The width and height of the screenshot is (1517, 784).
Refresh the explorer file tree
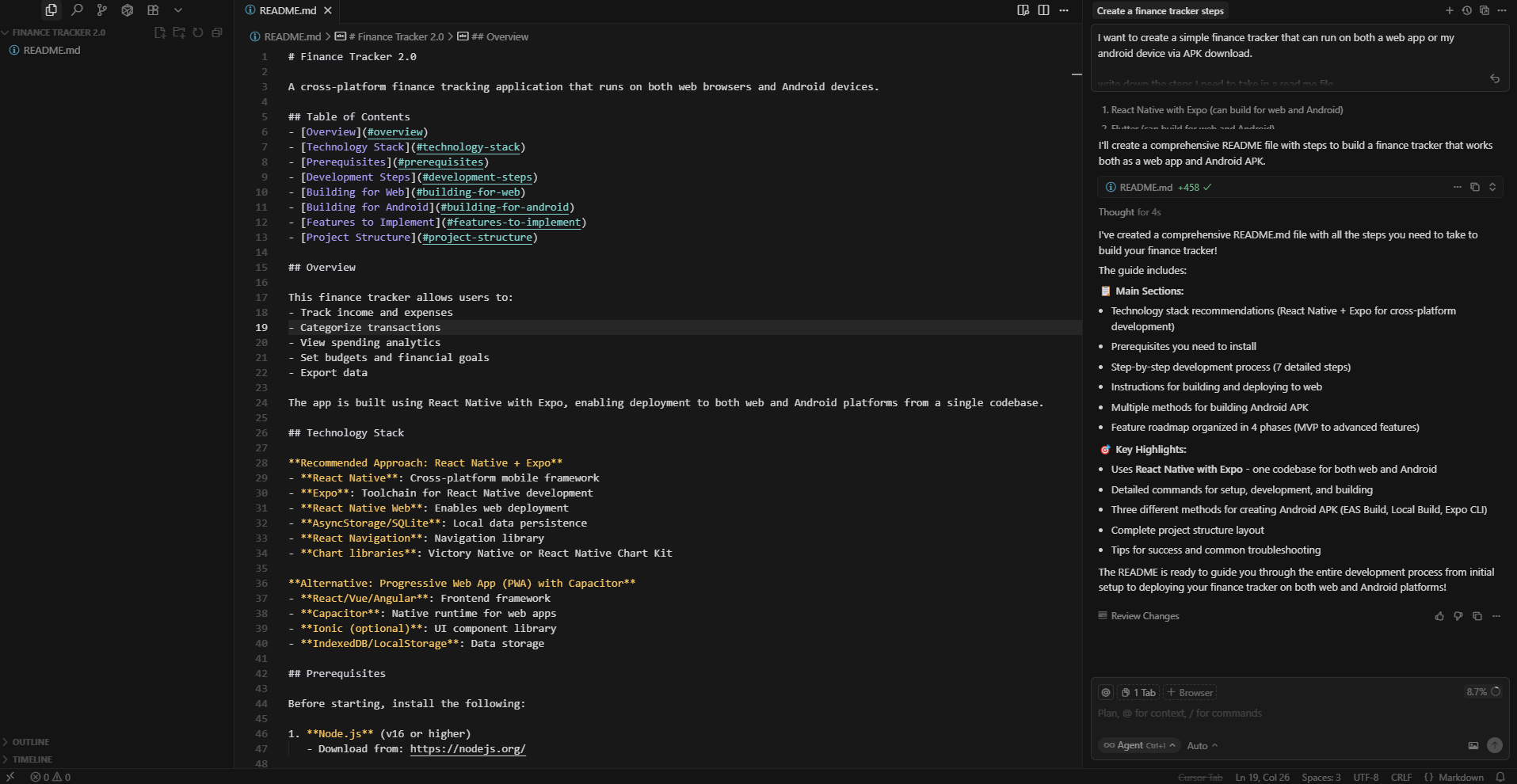tap(198, 32)
